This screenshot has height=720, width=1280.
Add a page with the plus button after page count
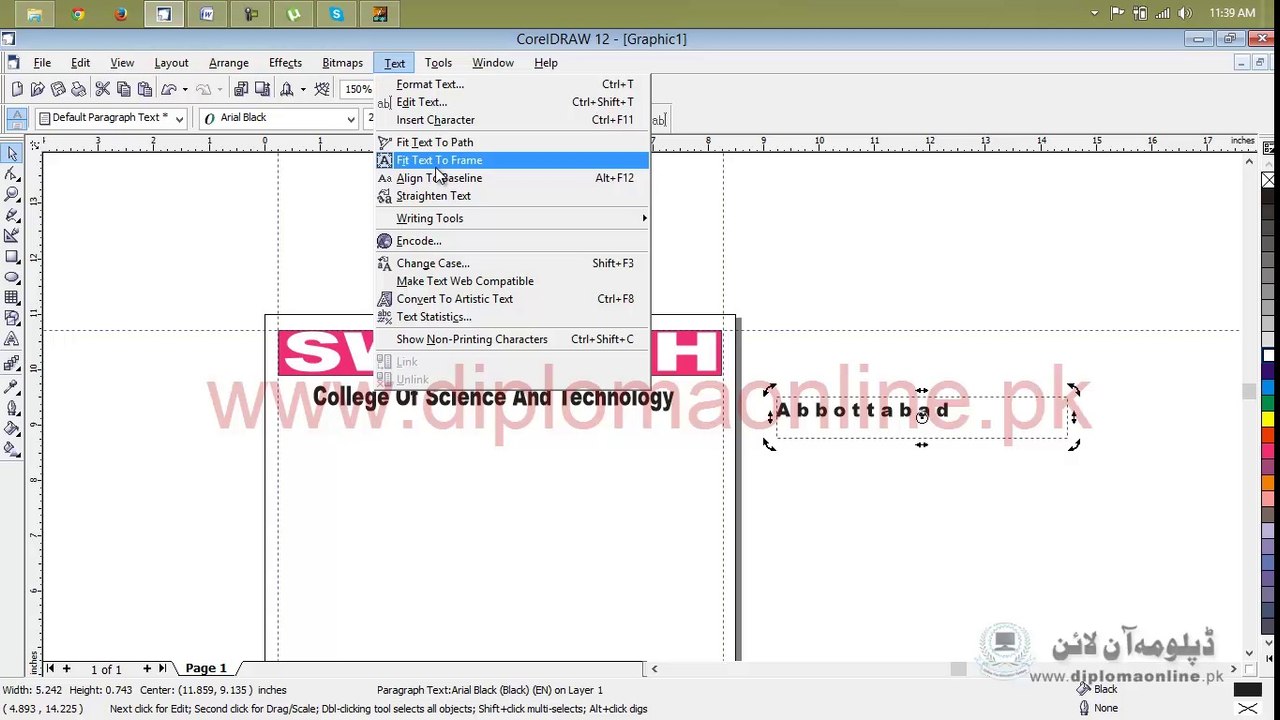click(146, 668)
